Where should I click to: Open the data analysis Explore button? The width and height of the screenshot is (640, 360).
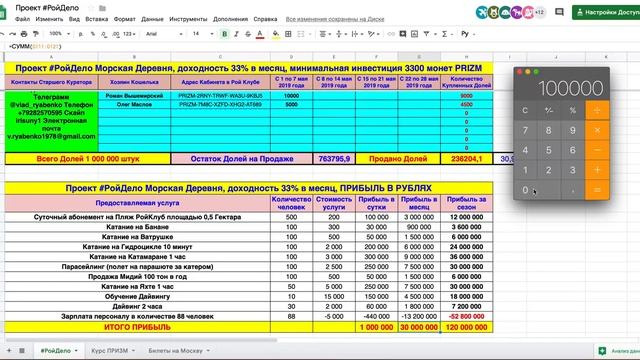click(618, 351)
